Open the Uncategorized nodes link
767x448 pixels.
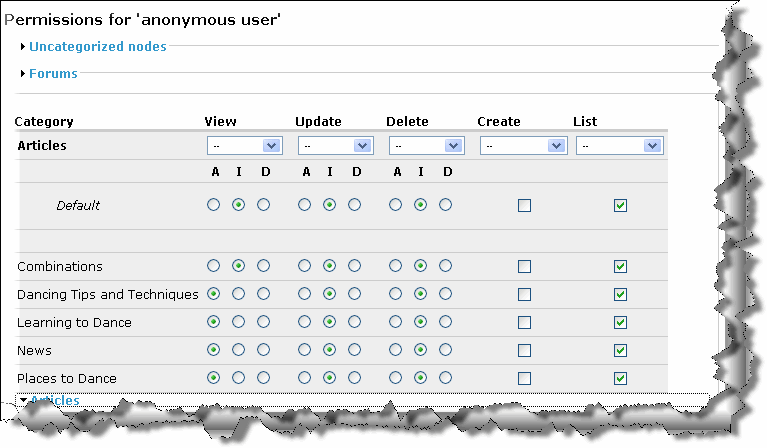[x=98, y=46]
